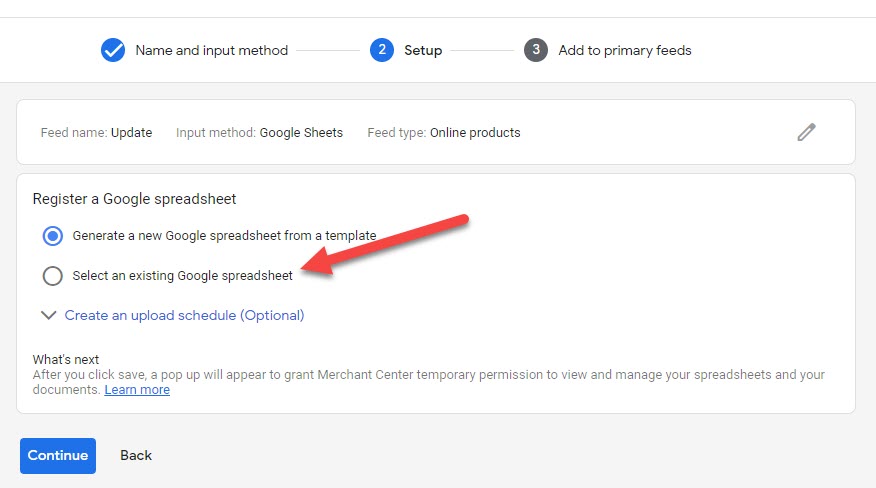Click the pencil edit icon

[x=806, y=132]
